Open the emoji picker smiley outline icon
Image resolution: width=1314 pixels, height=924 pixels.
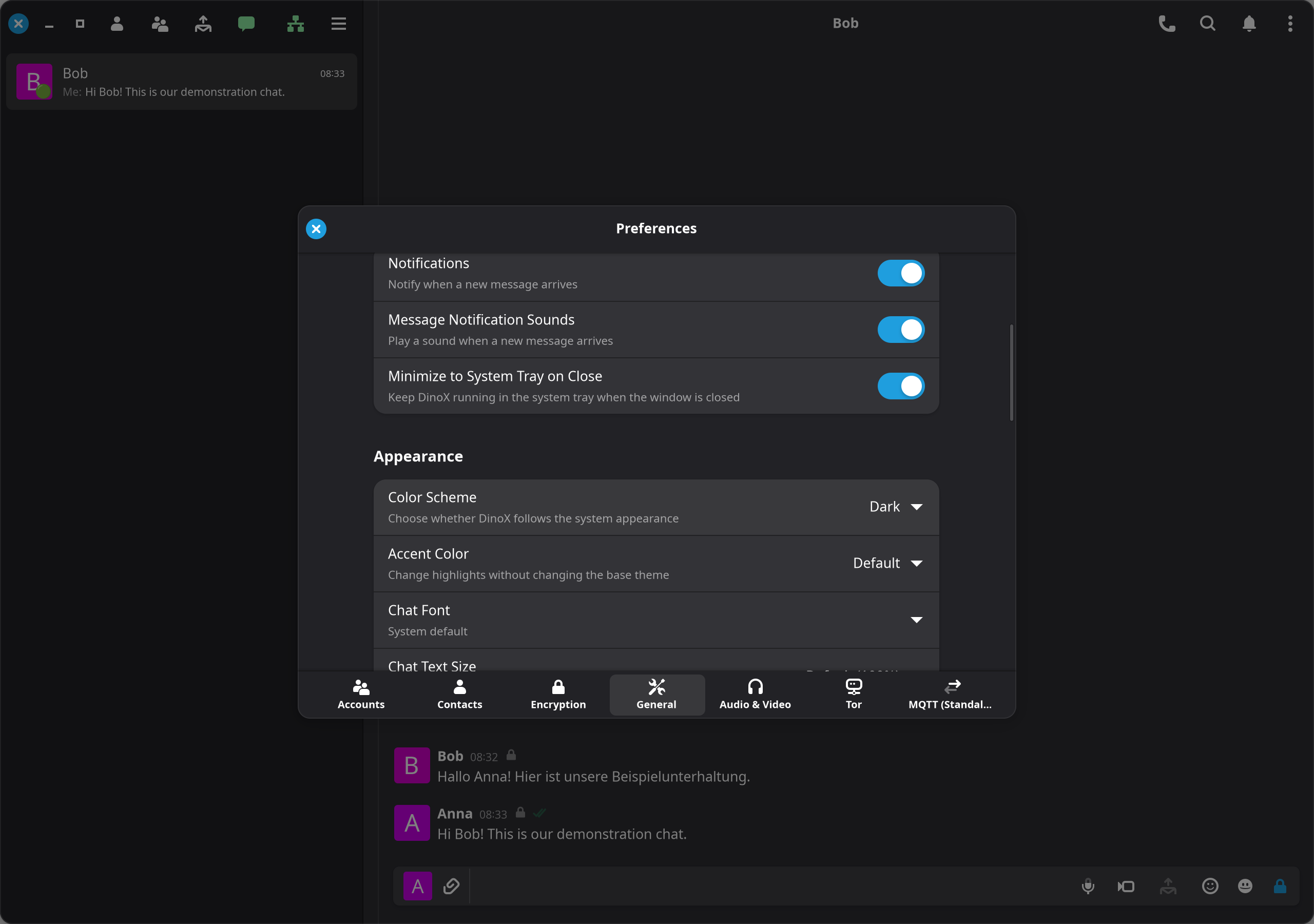coord(1210,886)
